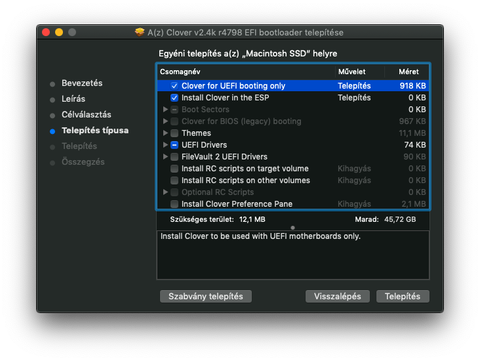Image resolution: width=480 pixels, height=361 pixels.
Task: Start install with bottom Telepítés button
Action: [x=402, y=296]
